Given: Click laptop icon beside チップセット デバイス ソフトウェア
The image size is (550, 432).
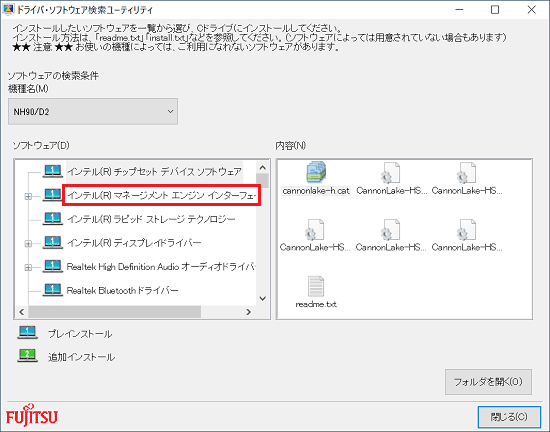Looking at the screenshot, I should (53, 171).
